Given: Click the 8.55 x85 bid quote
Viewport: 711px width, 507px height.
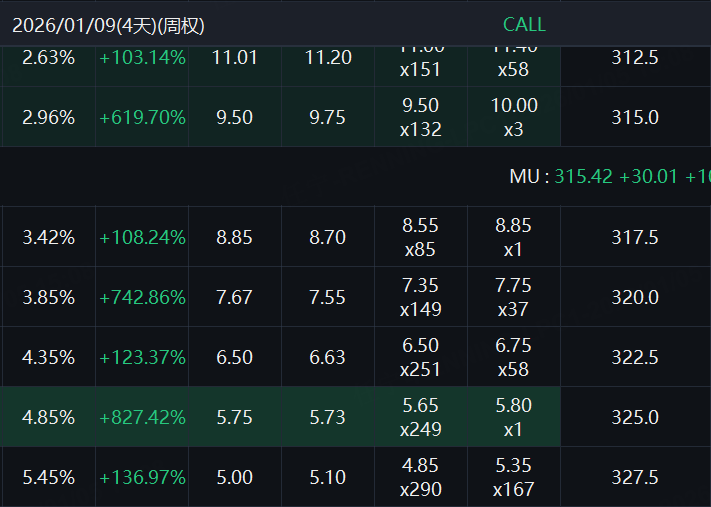Looking at the screenshot, I should 421,237.
